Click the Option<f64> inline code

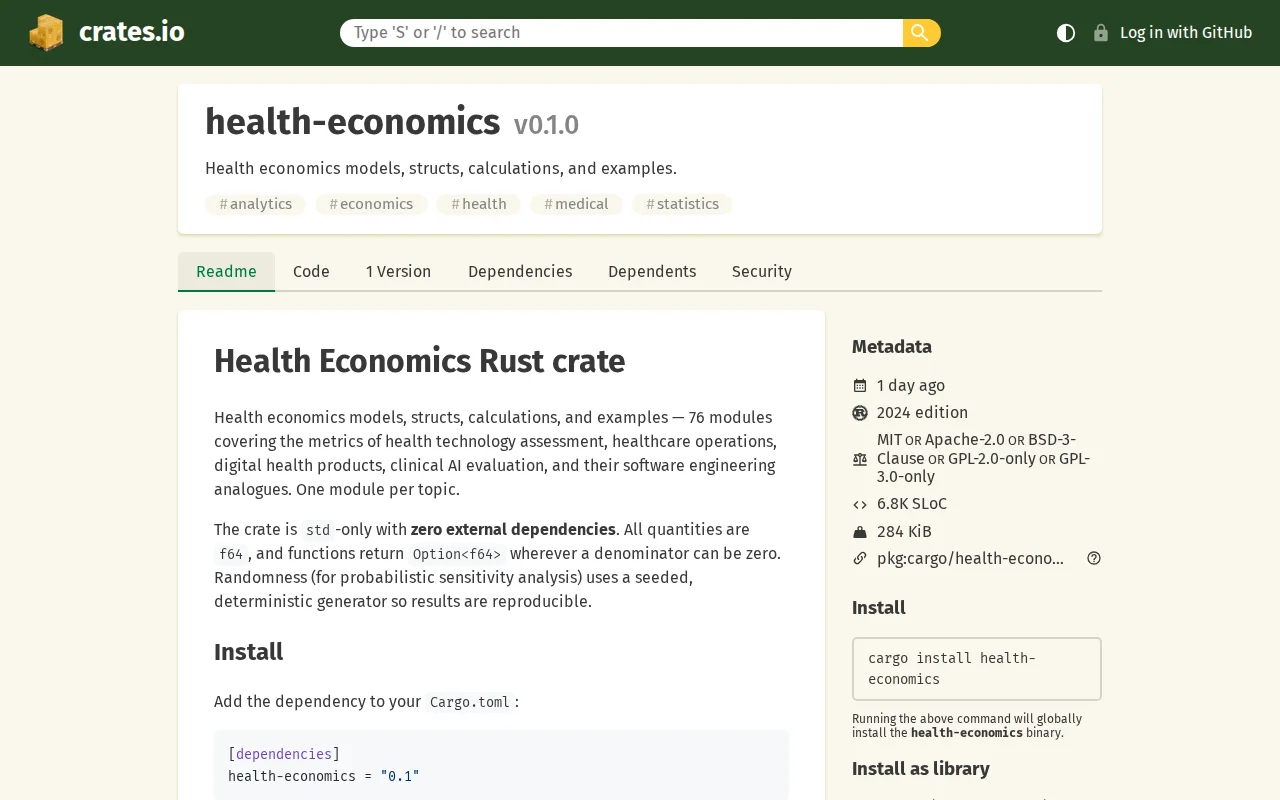coord(457,554)
